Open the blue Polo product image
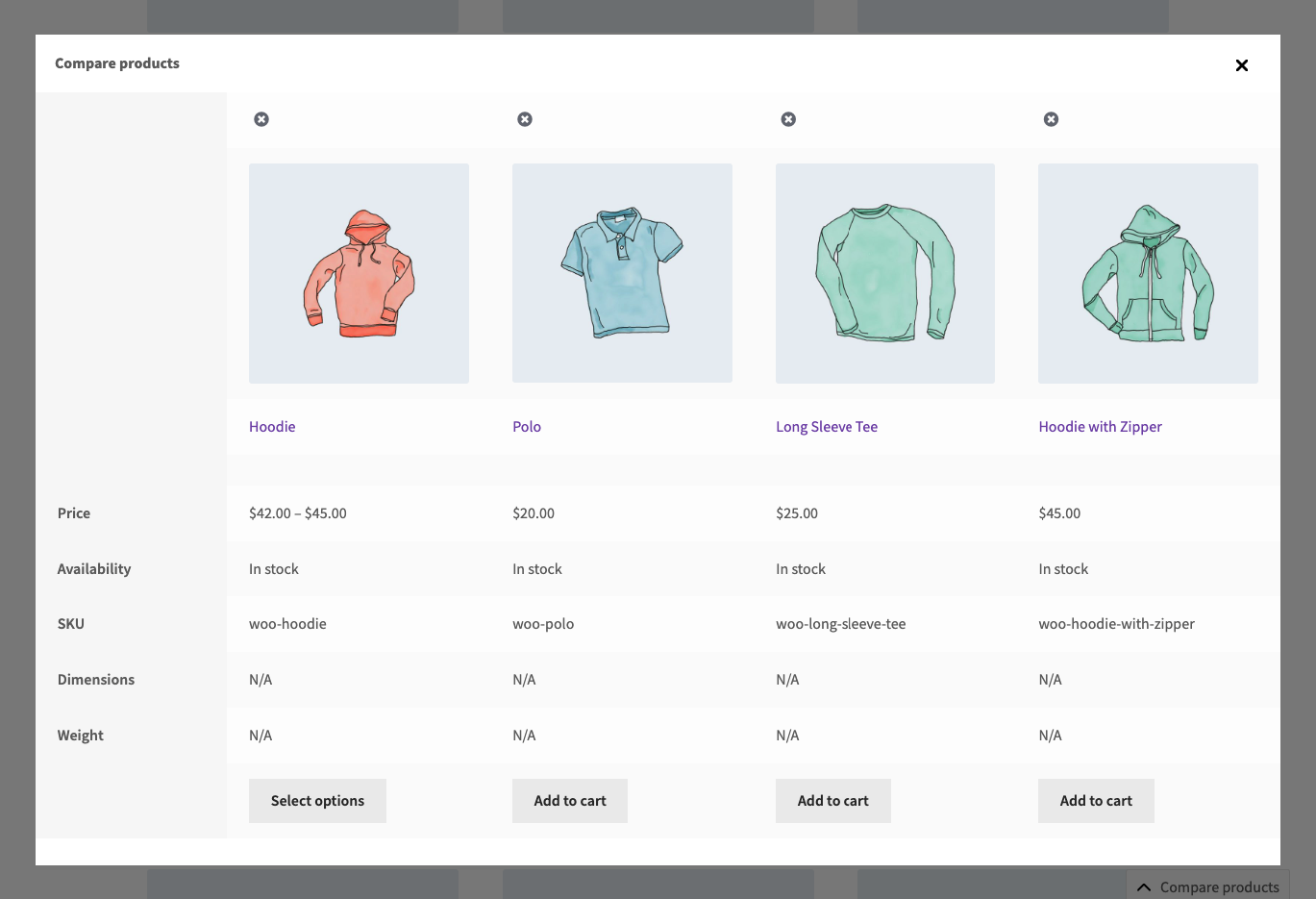 [x=622, y=273]
